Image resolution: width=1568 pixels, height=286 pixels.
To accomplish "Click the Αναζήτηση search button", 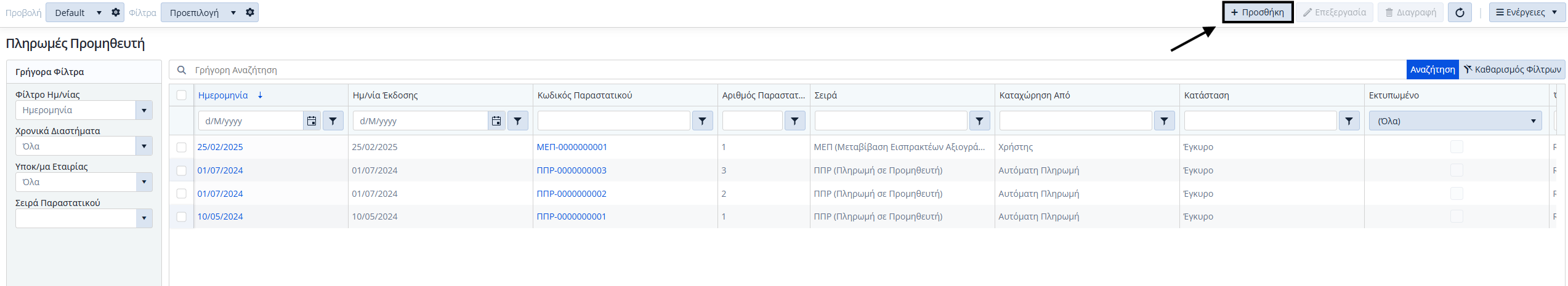I will tap(1433, 70).
